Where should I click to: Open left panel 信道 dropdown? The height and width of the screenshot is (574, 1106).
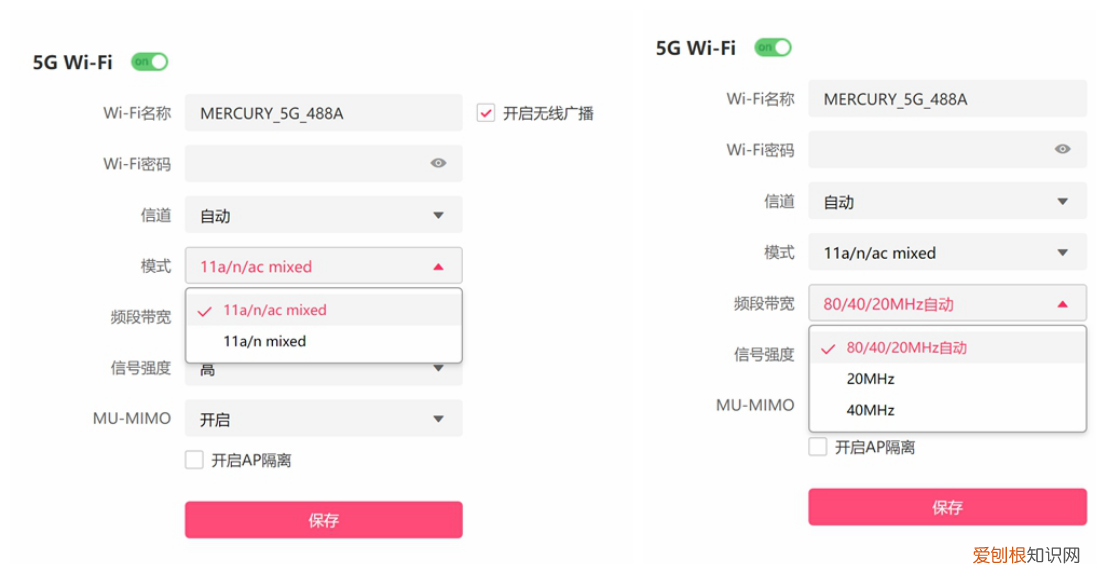[323, 215]
